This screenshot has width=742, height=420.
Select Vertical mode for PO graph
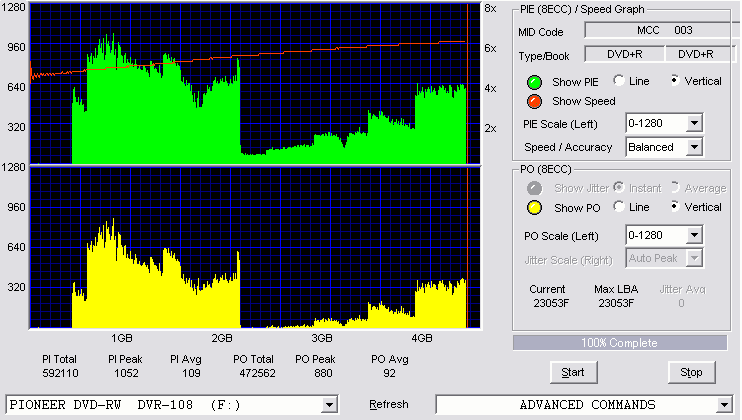tap(675, 206)
